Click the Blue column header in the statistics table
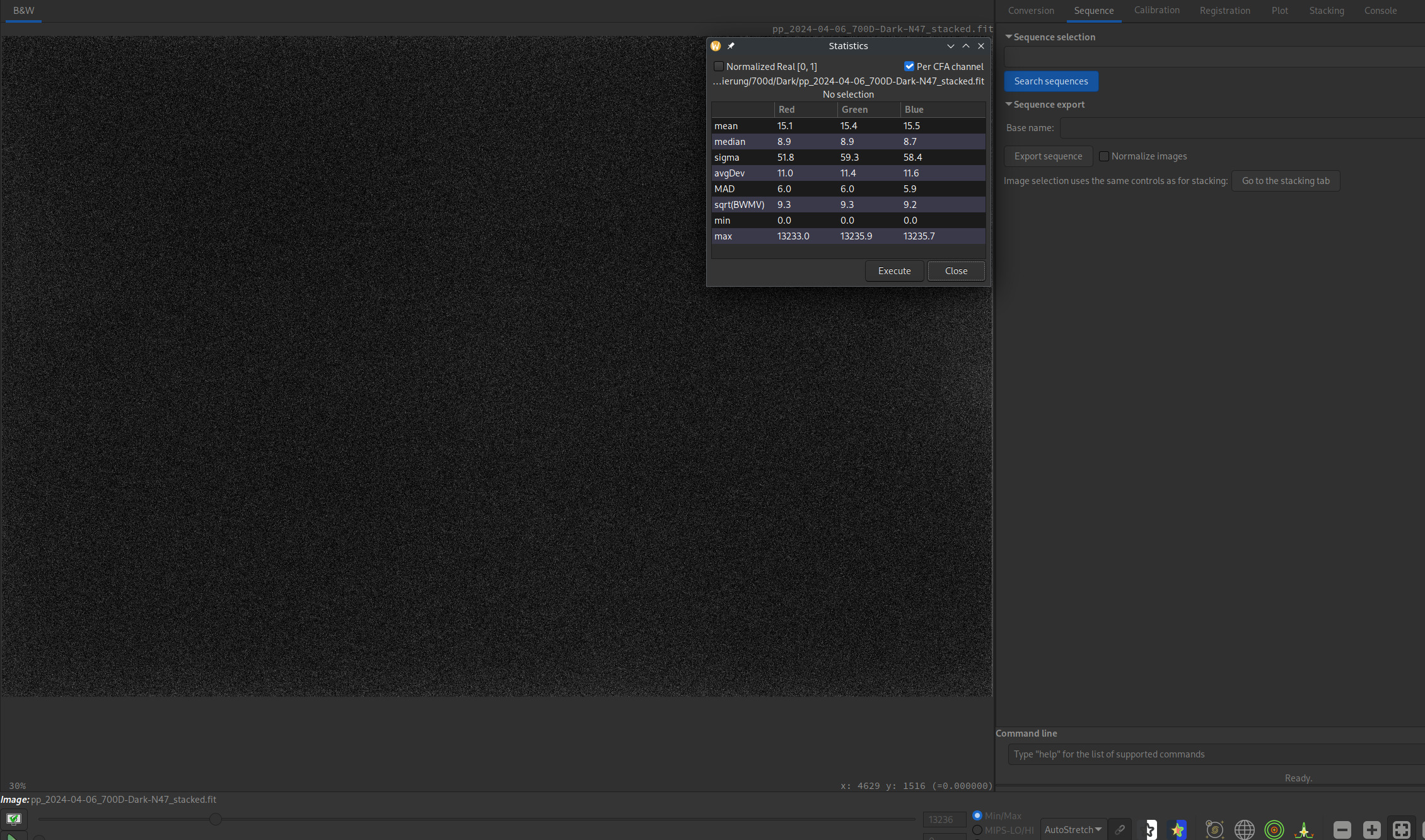Screen dimensions: 1425x840 coord(943,110)
